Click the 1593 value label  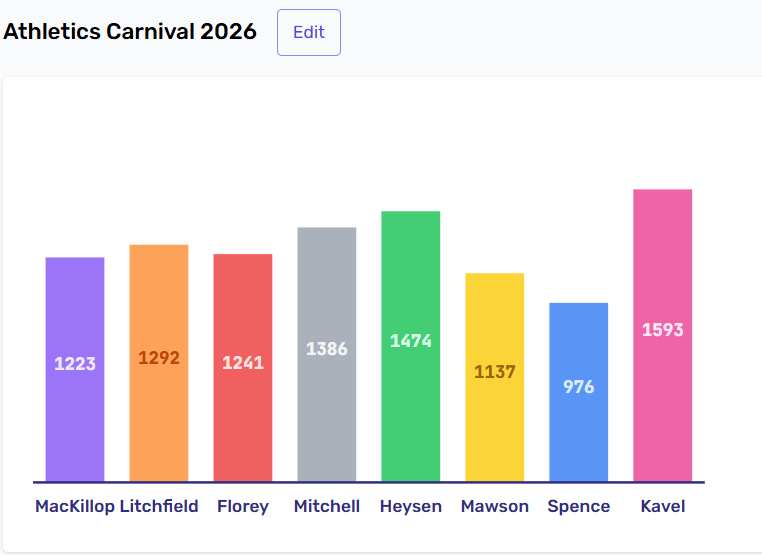(x=663, y=330)
